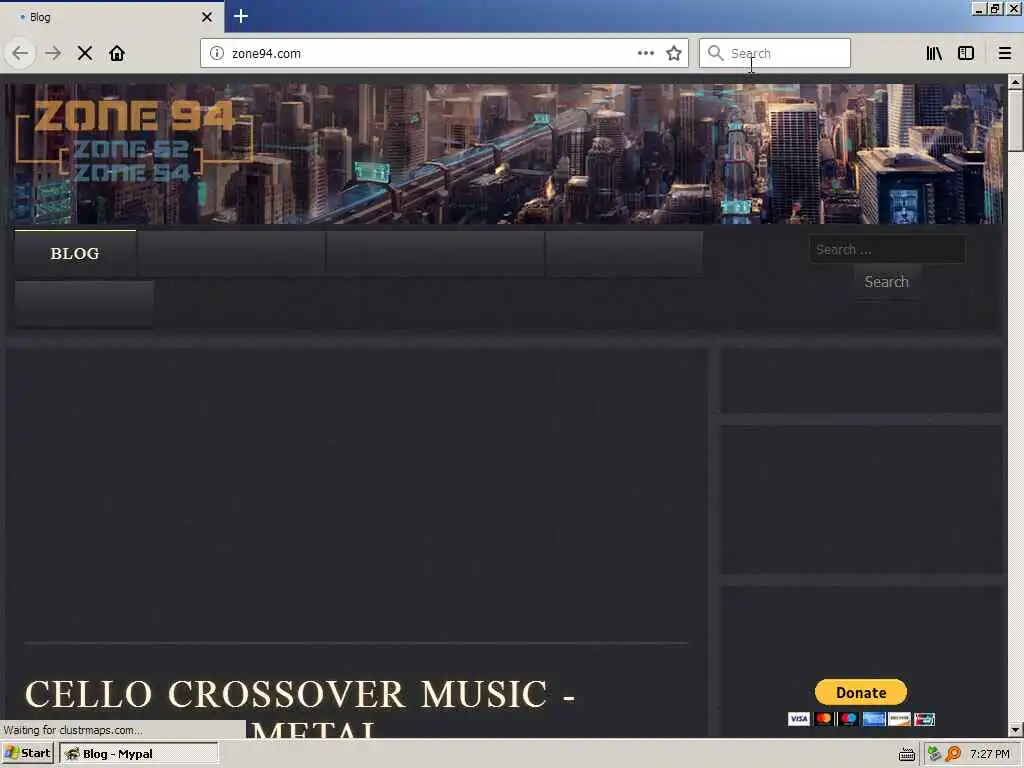Open the hamburger application menu

[1004, 53]
